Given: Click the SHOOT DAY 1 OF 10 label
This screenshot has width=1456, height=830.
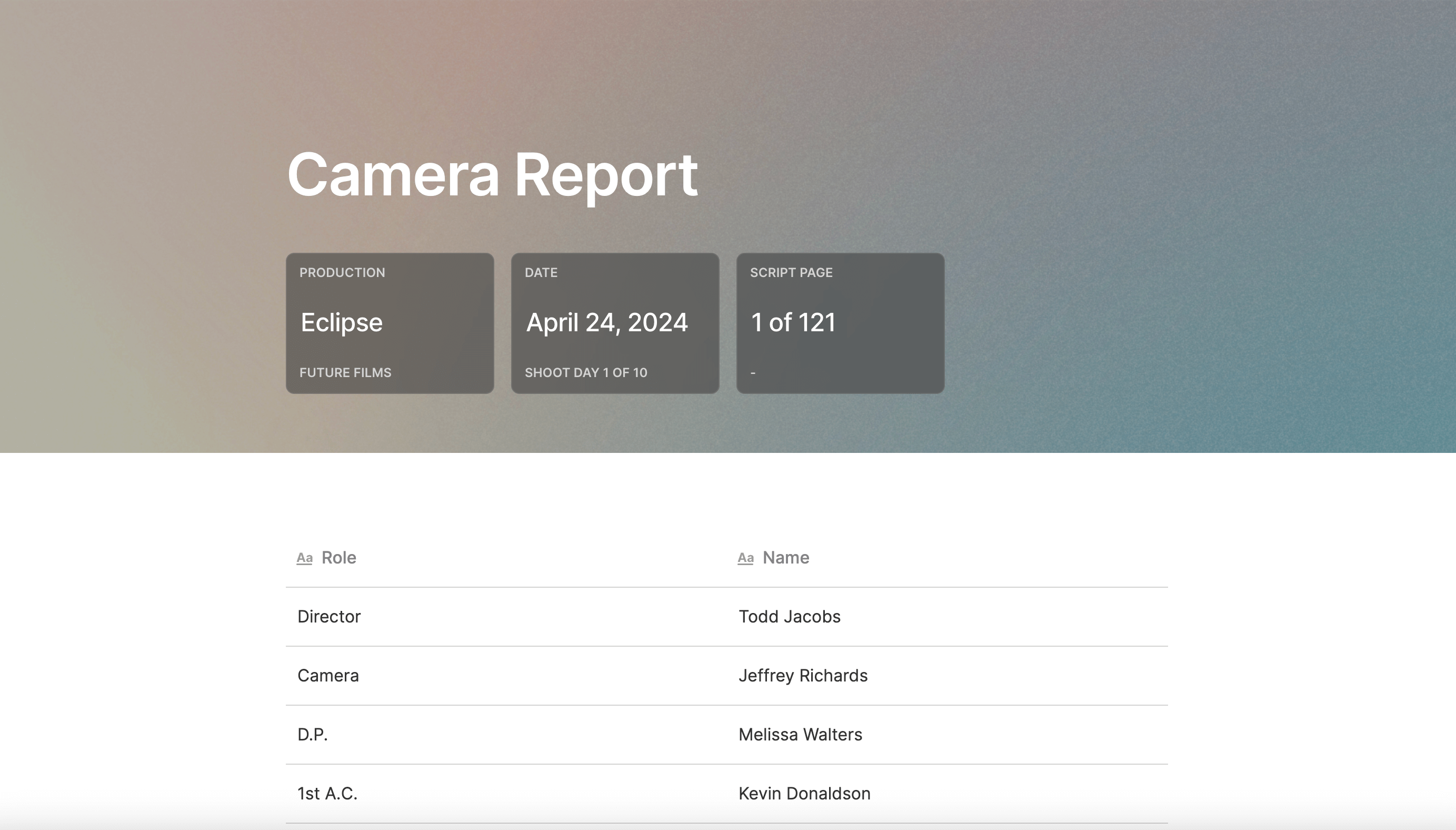Looking at the screenshot, I should point(585,372).
